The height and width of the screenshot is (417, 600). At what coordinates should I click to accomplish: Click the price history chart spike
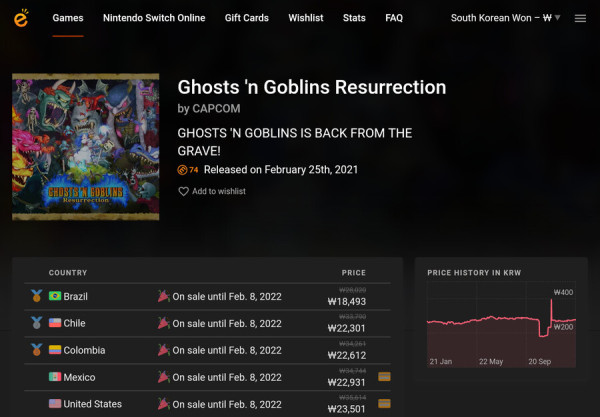551,310
